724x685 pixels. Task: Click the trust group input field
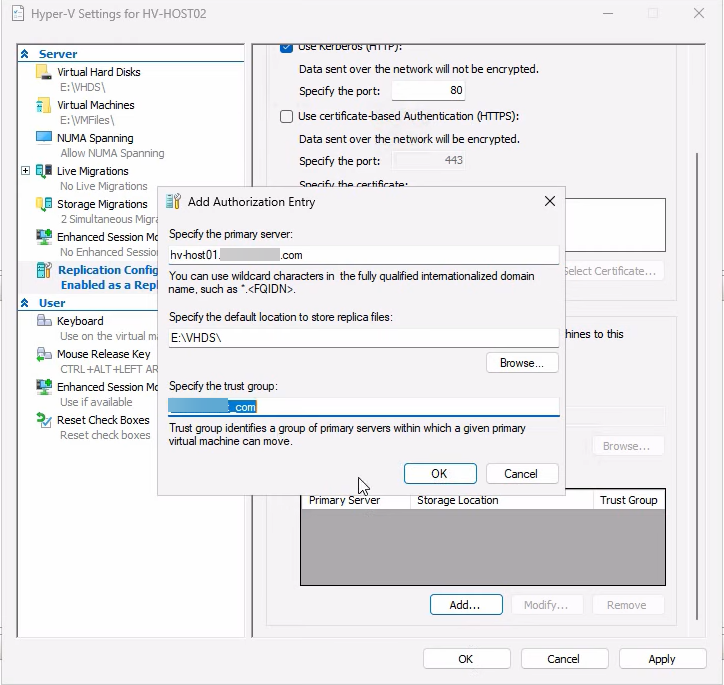pos(363,407)
